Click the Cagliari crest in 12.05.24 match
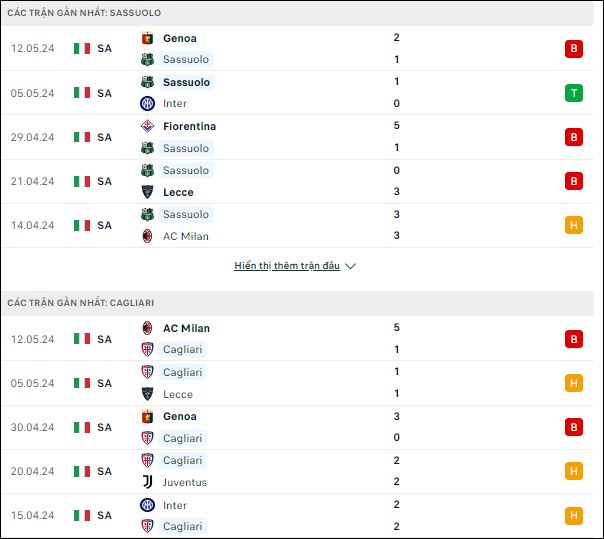 tap(147, 349)
